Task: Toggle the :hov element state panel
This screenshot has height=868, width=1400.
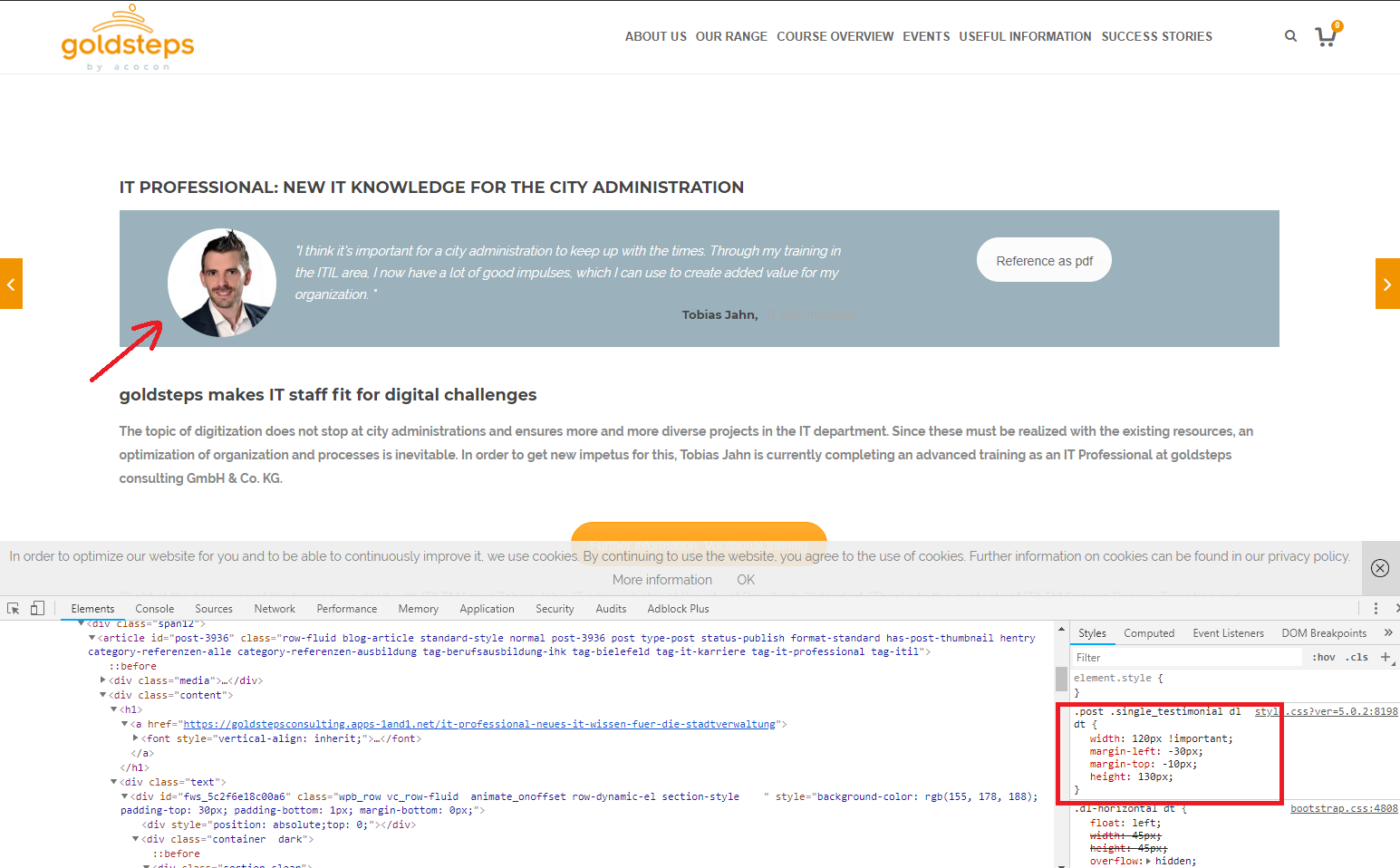Action: pos(1324,657)
